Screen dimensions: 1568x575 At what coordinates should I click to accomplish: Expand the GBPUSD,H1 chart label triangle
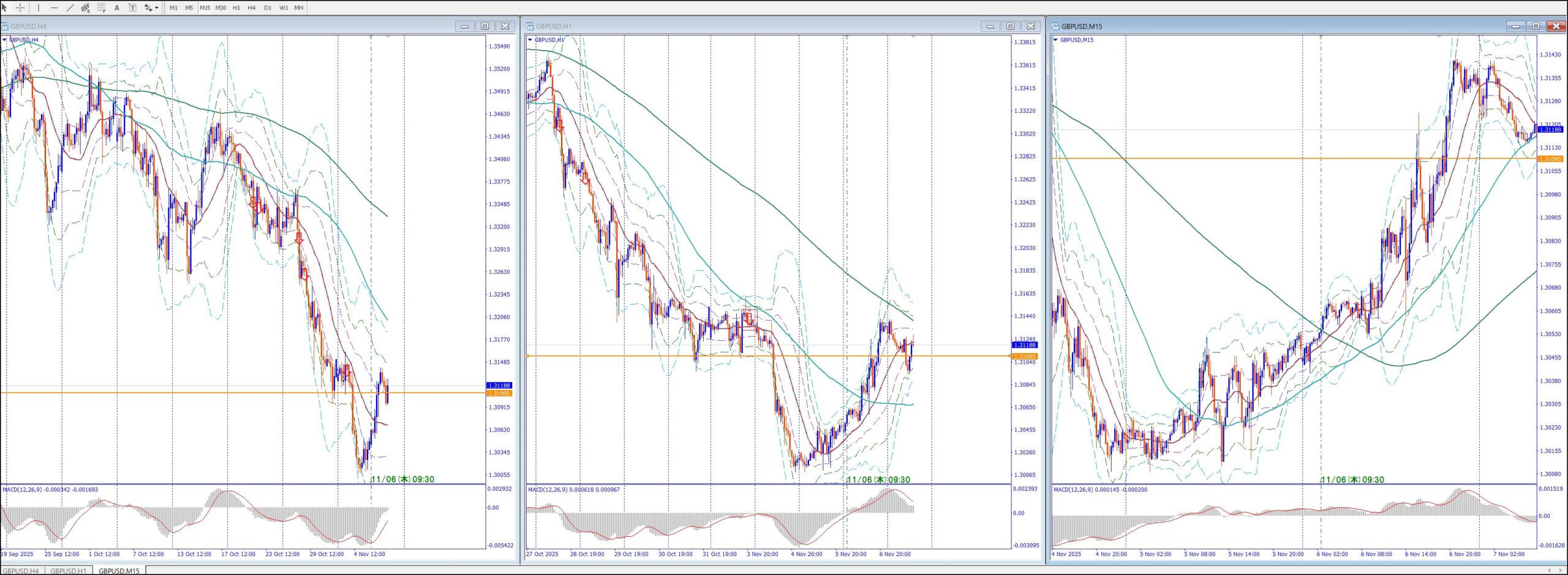[530, 40]
